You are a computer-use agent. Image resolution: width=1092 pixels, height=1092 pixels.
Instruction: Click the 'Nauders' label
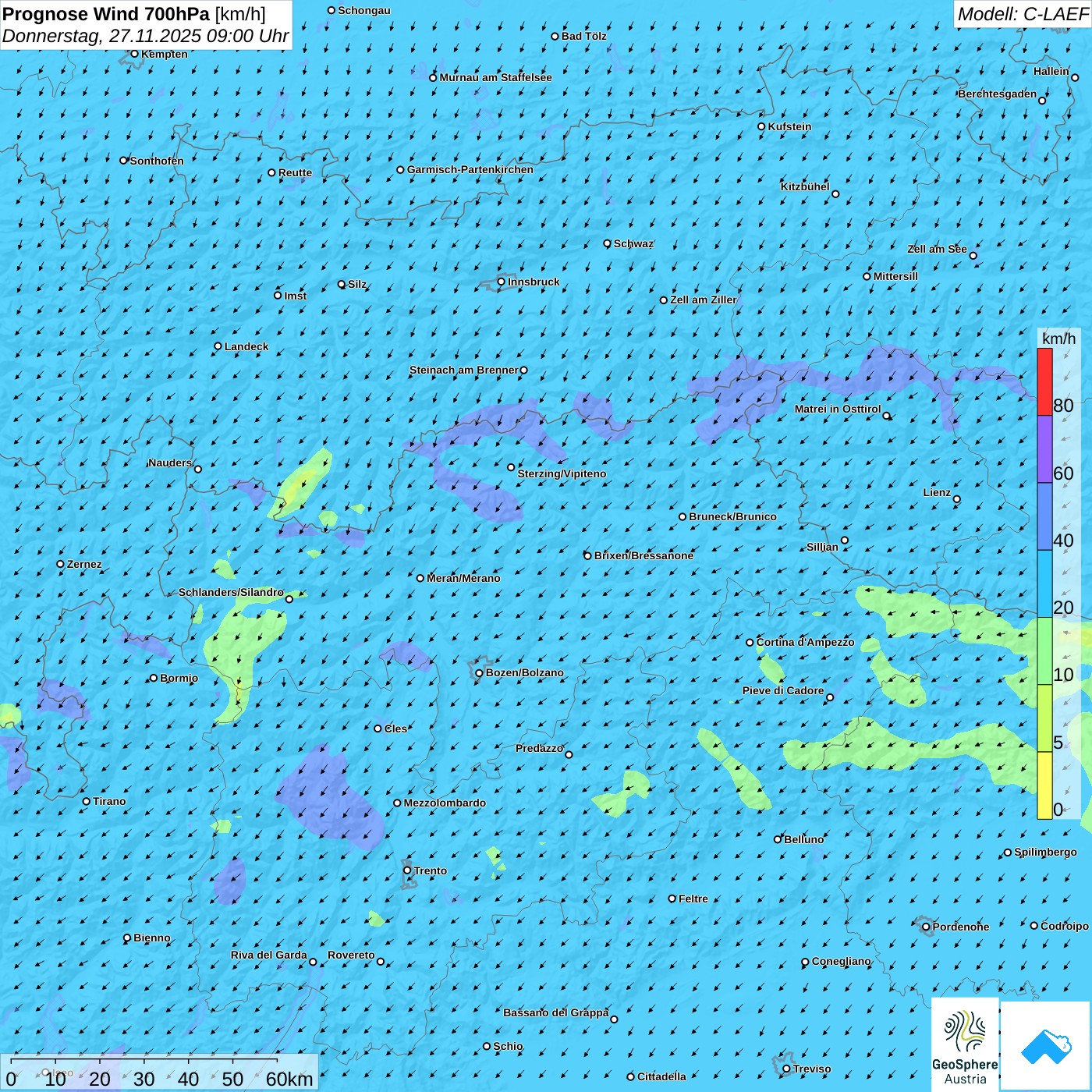(170, 463)
